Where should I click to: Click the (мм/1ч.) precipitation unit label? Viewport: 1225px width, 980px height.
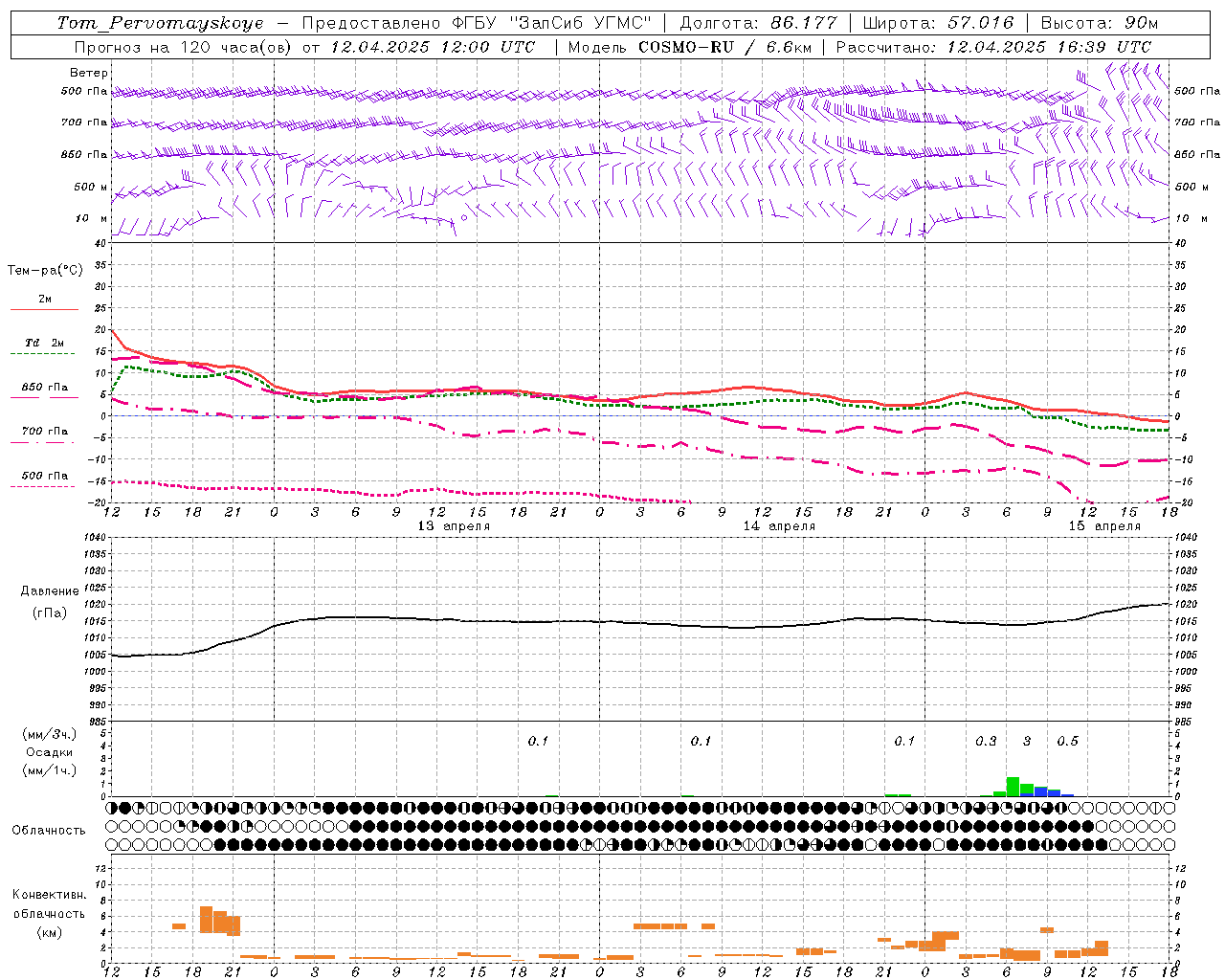pyautogui.click(x=49, y=770)
